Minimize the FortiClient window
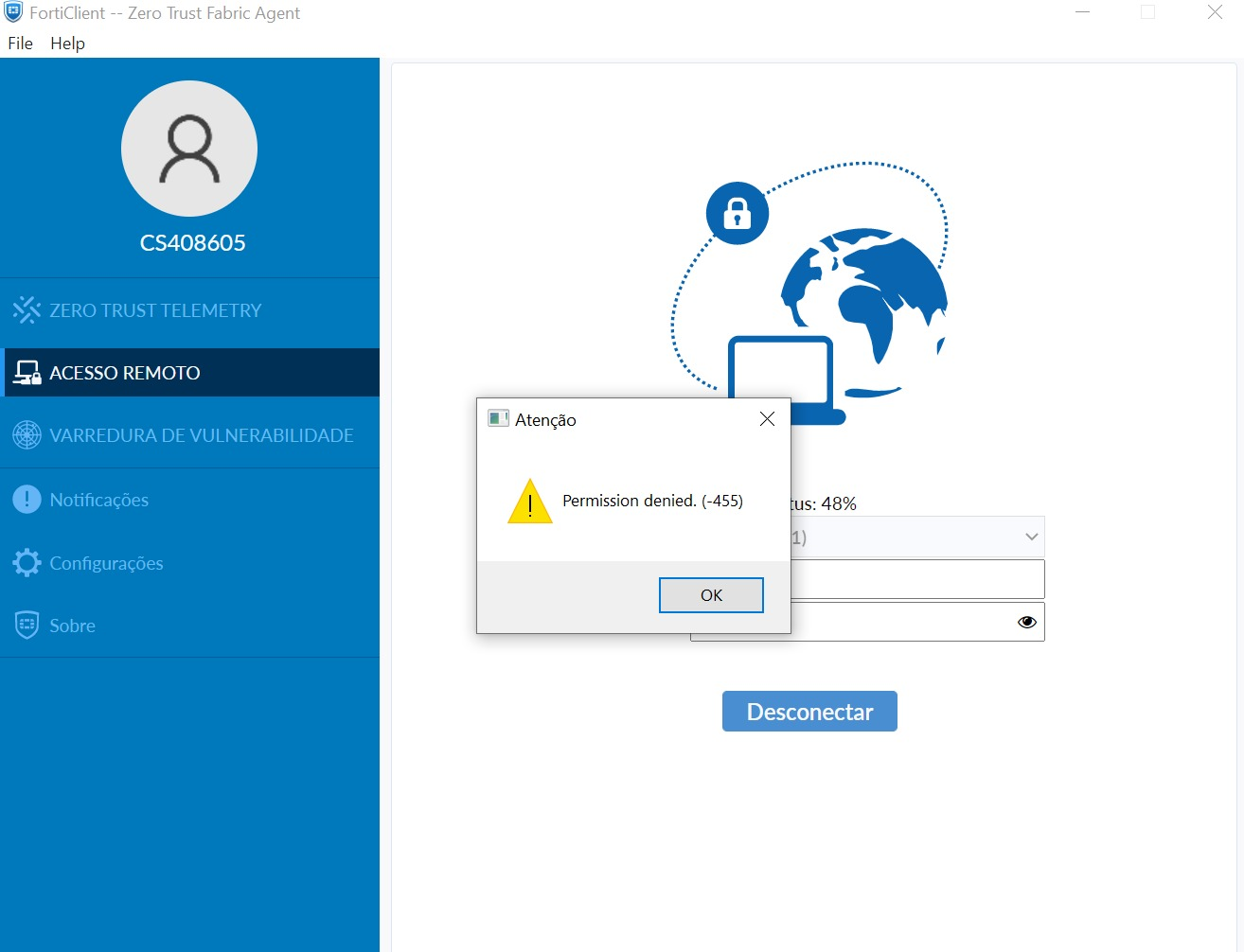 pyautogui.click(x=1083, y=12)
